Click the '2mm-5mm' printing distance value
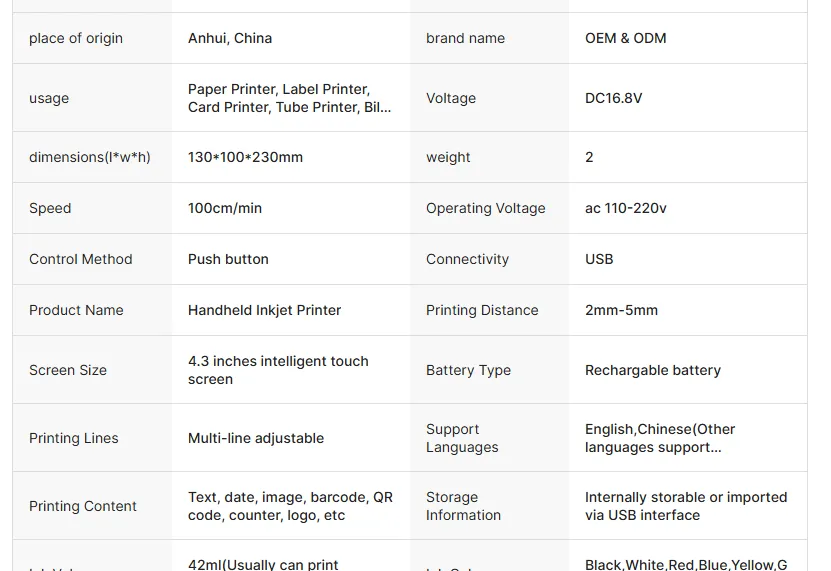The width and height of the screenshot is (831, 571). [621, 310]
